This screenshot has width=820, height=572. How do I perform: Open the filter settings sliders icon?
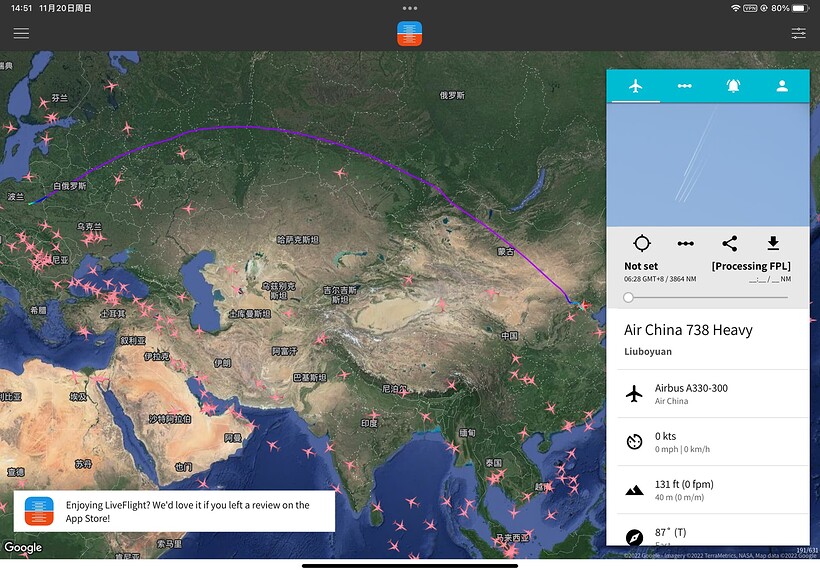[798, 33]
